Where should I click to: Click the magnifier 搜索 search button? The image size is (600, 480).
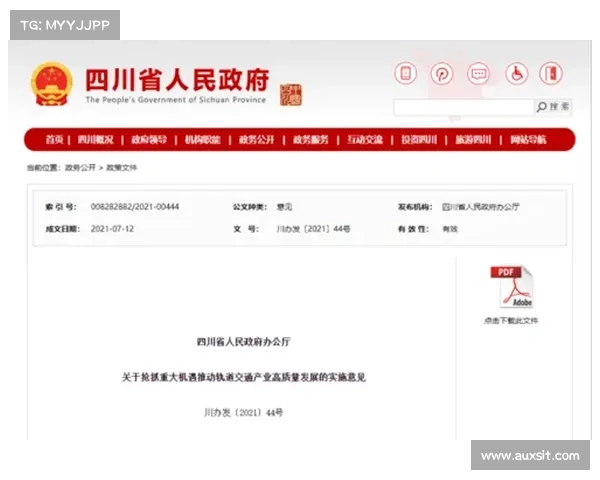click(553, 107)
